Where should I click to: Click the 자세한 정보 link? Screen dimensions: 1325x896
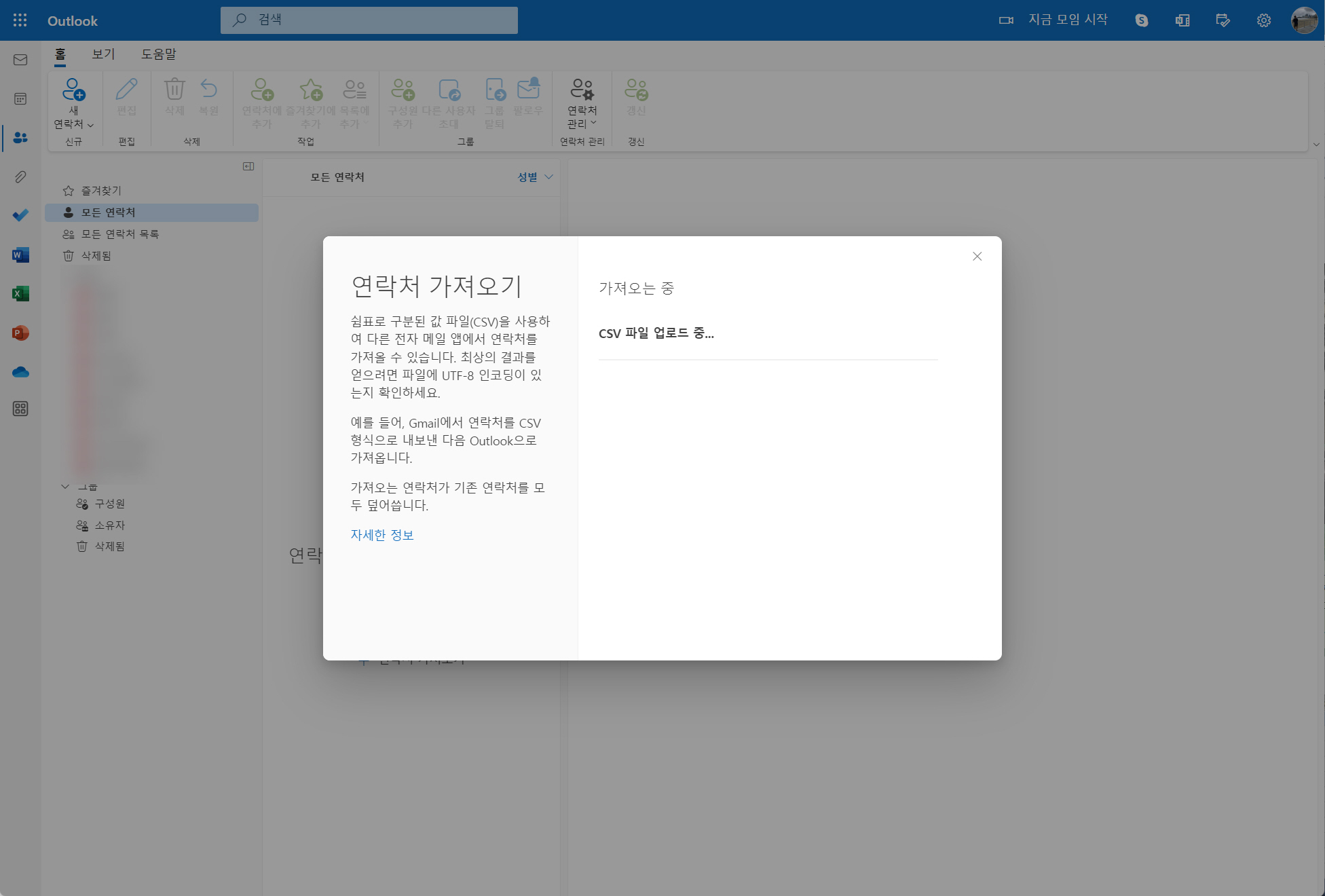coord(381,535)
